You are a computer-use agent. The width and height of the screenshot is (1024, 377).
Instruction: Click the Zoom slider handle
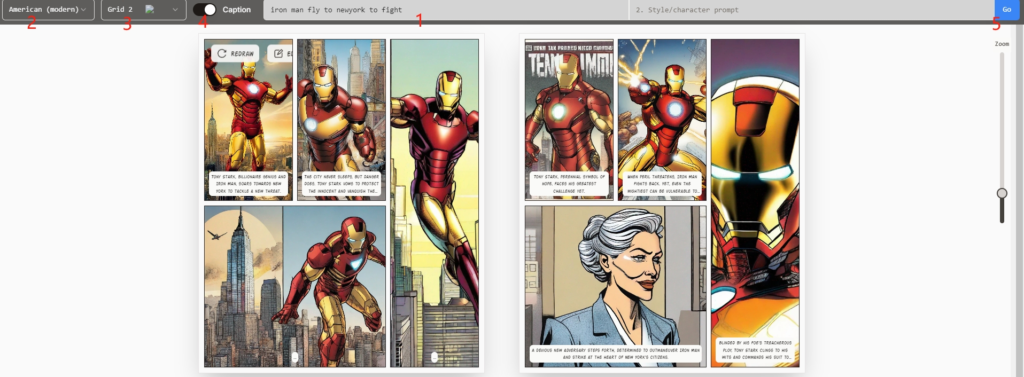[1002, 193]
